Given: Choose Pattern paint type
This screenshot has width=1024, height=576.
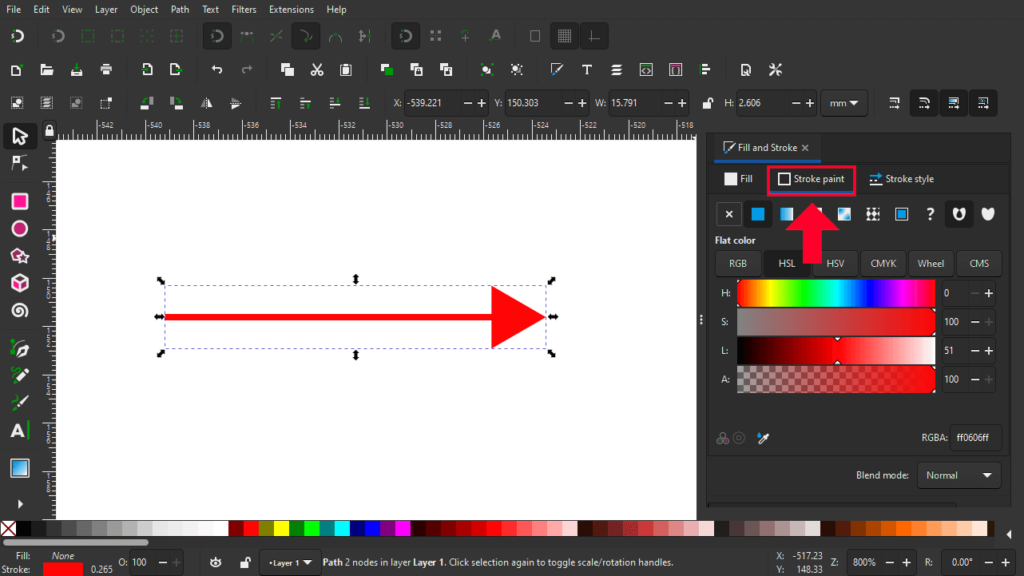Looking at the screenshot, I should click(872, 214).
